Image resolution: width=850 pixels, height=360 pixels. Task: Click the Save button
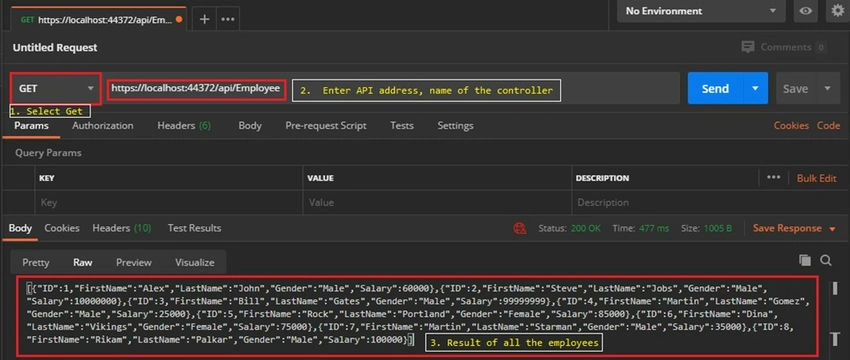click(796, 88)
